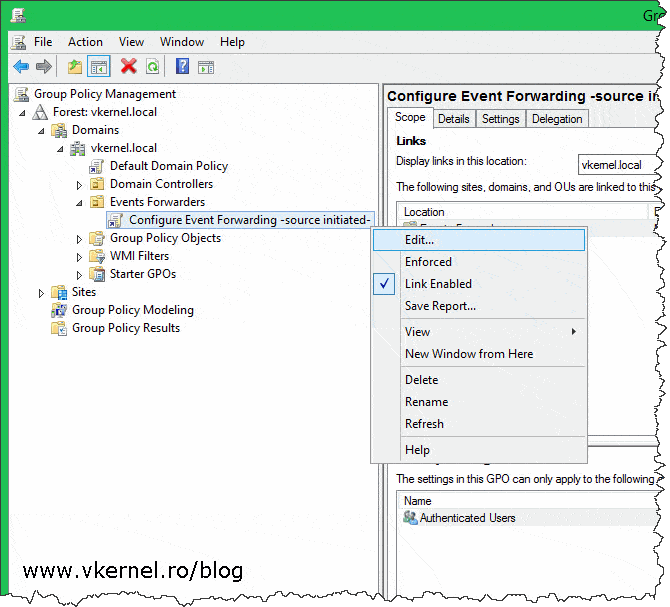Screen dimensions: 670x607
Task: Expand the Domain Controllers node
Action: (x=79, y=185)
